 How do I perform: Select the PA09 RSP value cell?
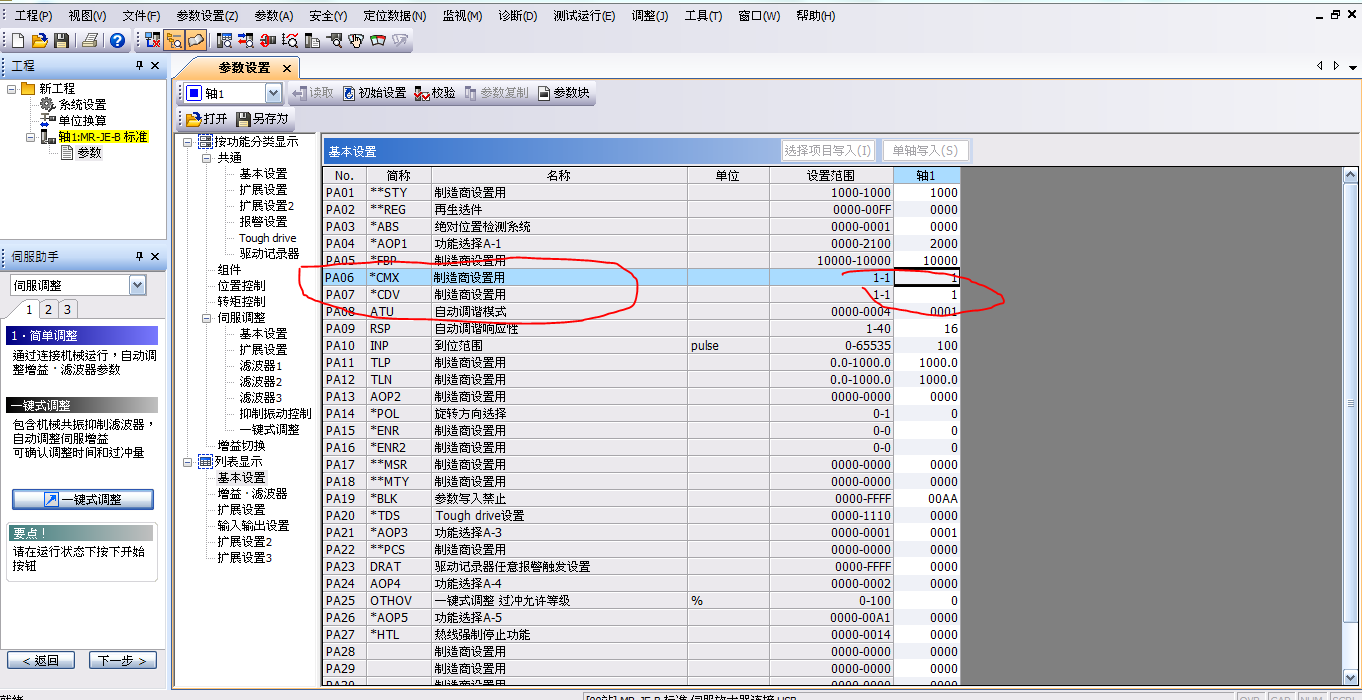(x=926, y=329)
